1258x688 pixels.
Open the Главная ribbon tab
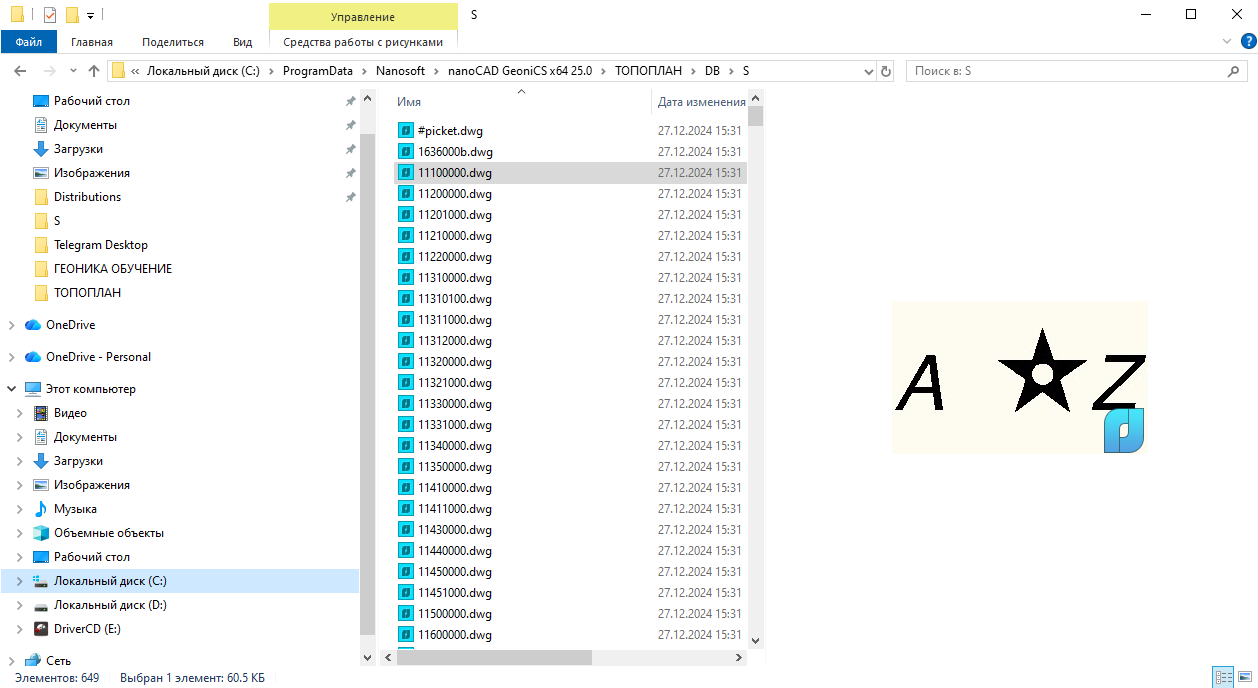coord(91,42)
